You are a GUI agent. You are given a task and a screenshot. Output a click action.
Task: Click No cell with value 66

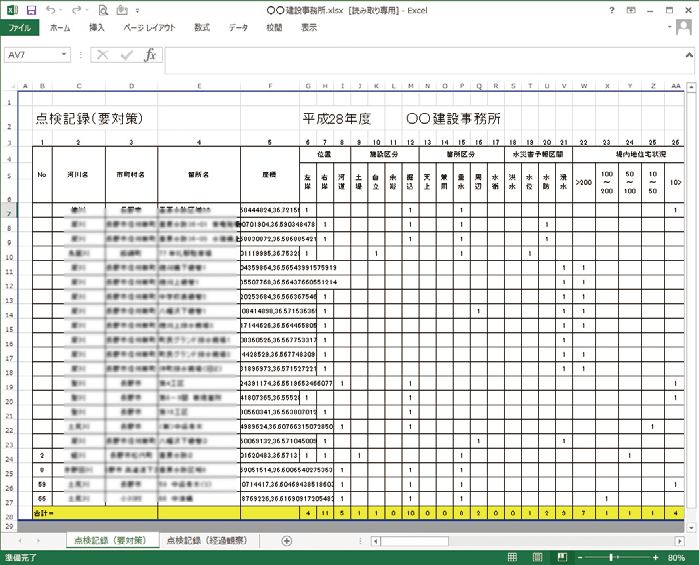point(42,499)
